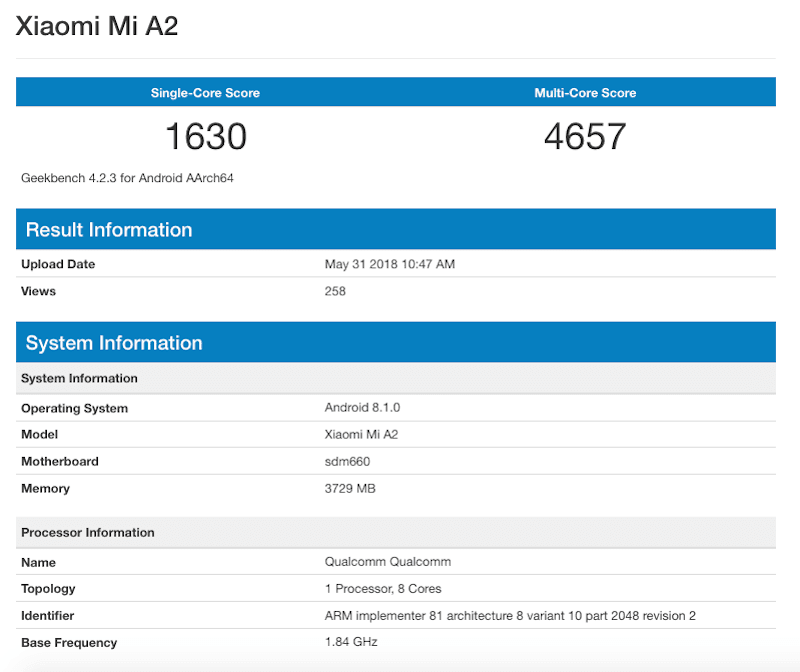
Task: Click the Model label
Action: click(x=39, y=435)
